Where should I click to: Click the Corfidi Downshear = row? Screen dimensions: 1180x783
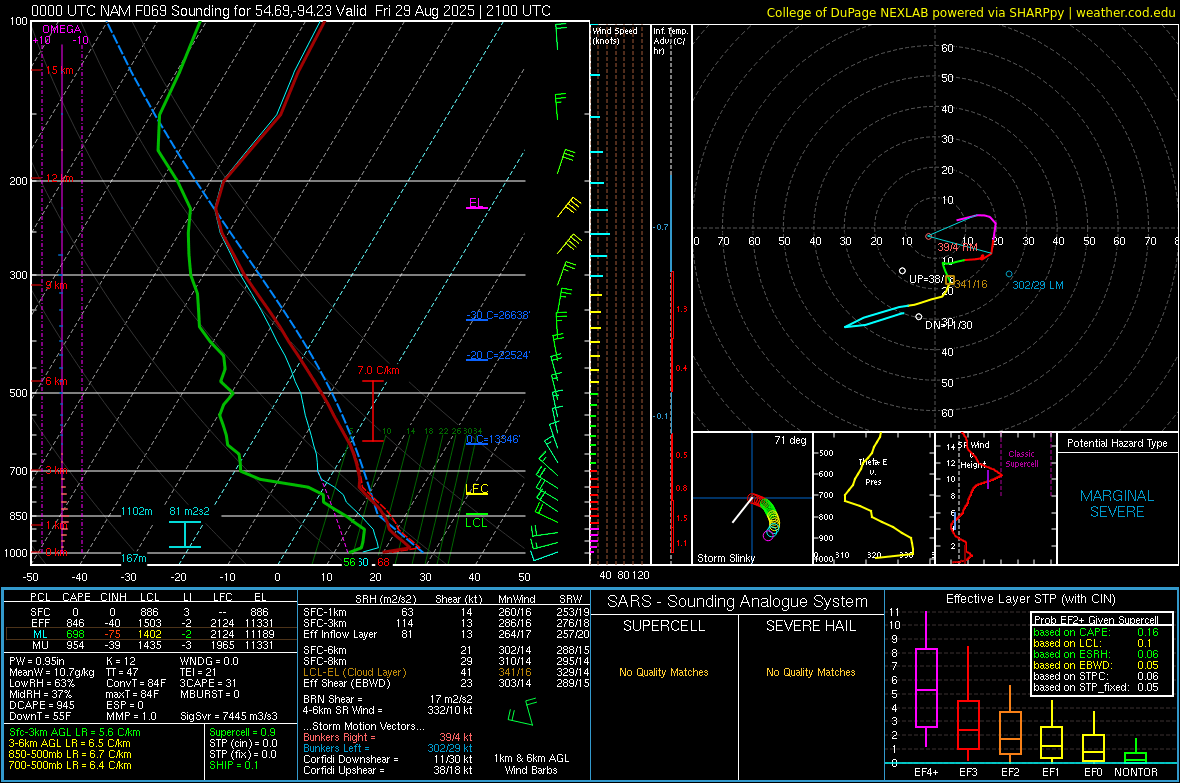[388, 759]
